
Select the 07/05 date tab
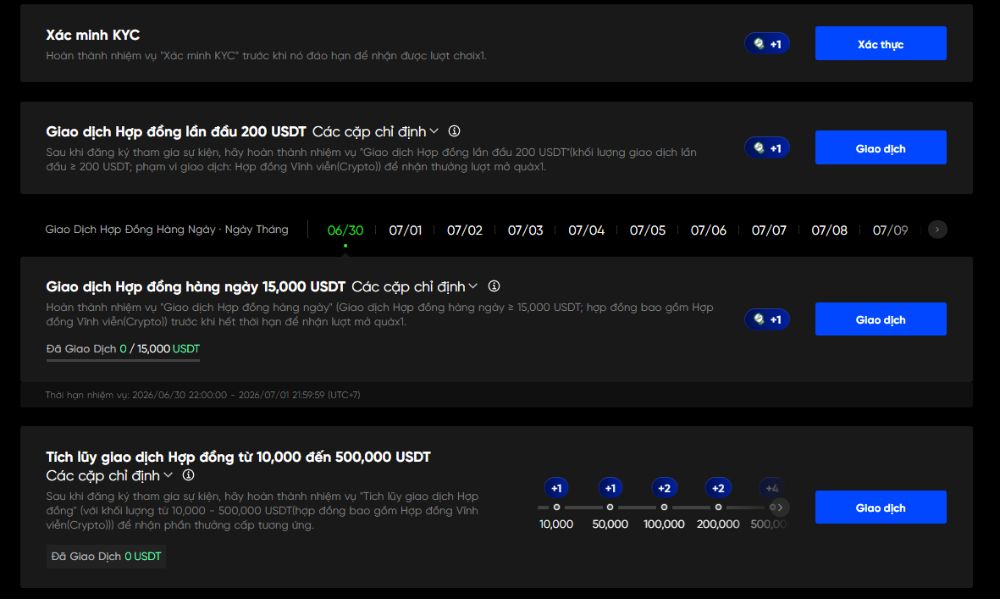pos(647,230)
